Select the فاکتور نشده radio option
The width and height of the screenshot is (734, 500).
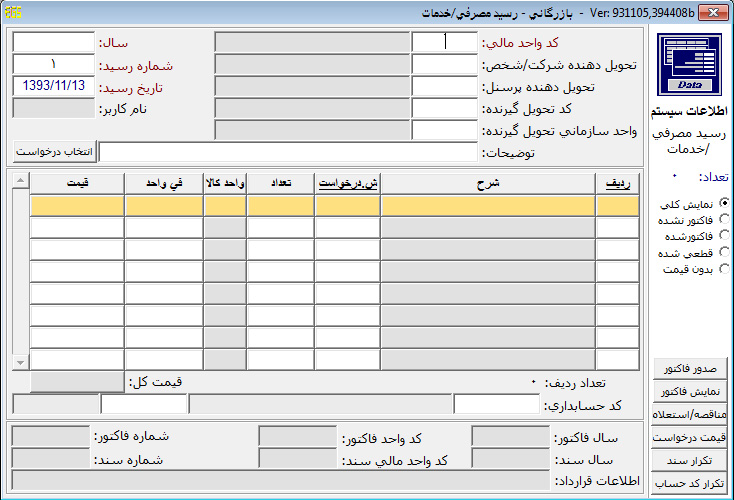click(724, 219)
